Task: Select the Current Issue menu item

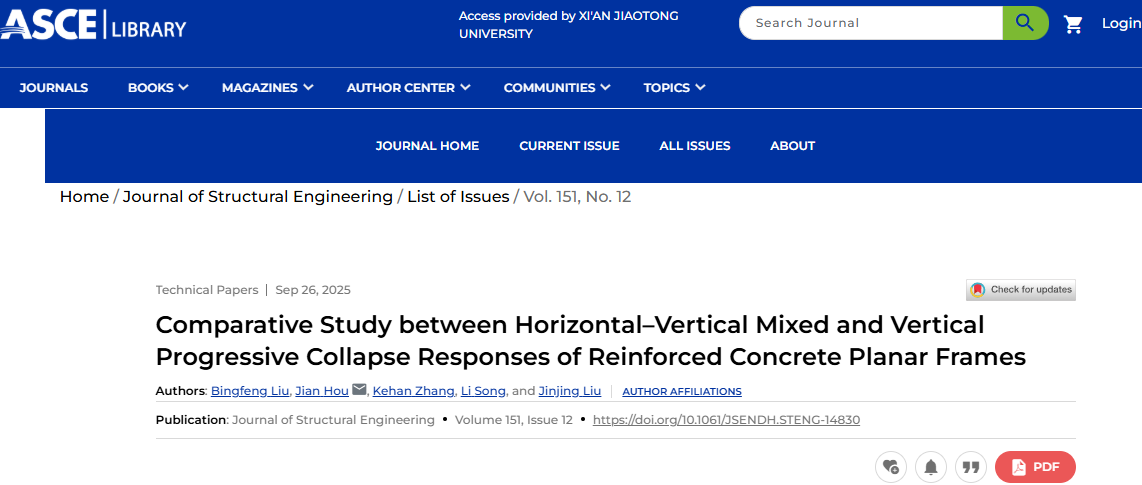Action: coord(569,146)
